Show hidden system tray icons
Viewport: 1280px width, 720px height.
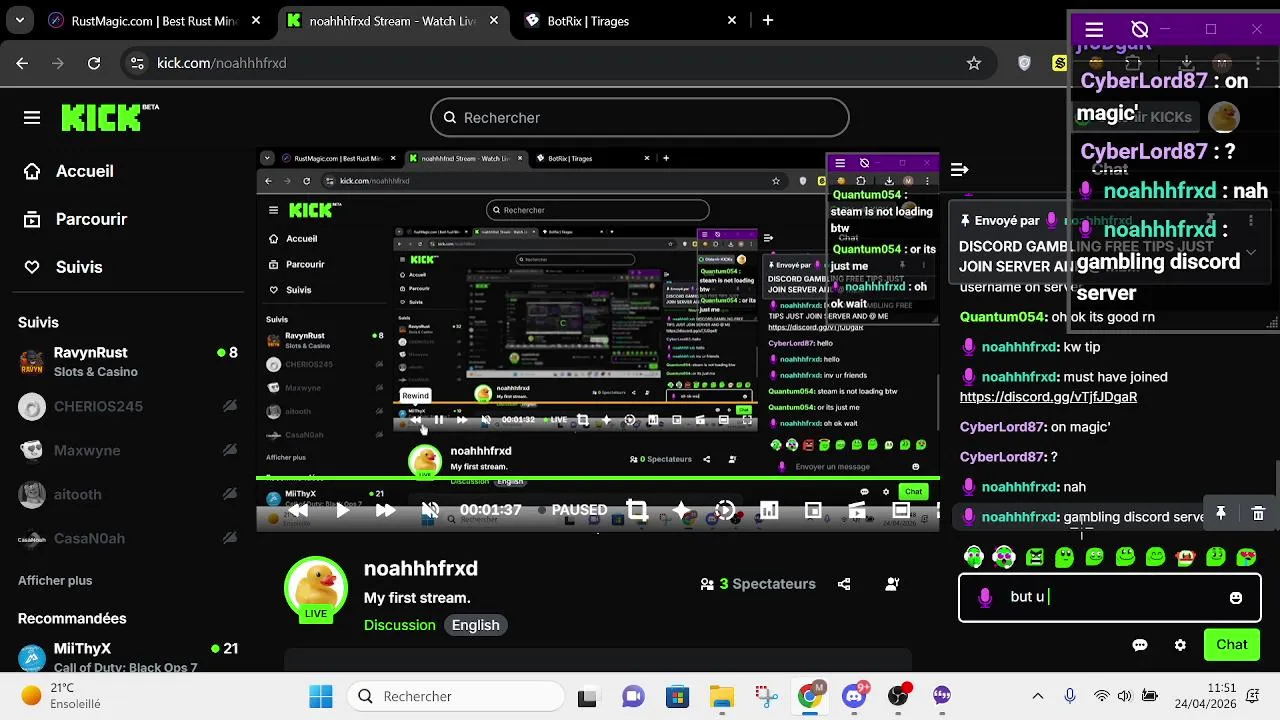click(1038, 696)
